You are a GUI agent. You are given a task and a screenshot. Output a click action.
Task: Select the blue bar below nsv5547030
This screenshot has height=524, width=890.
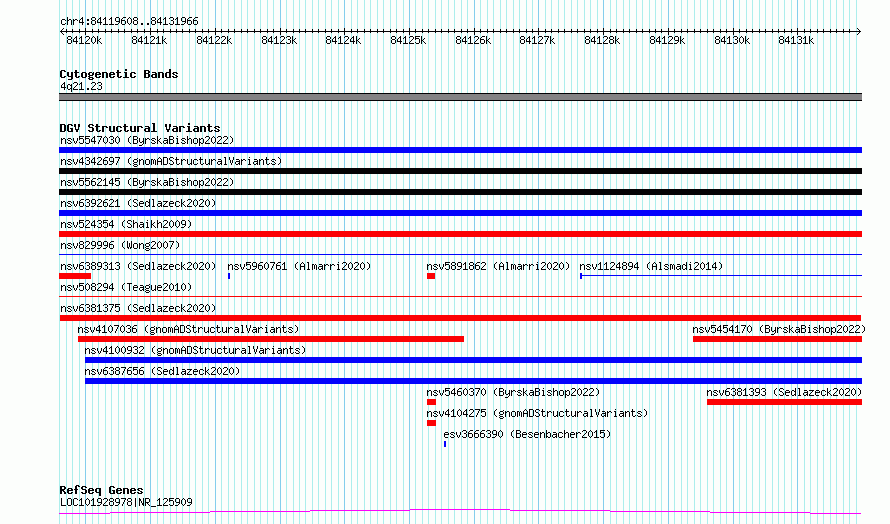[460, 150]
